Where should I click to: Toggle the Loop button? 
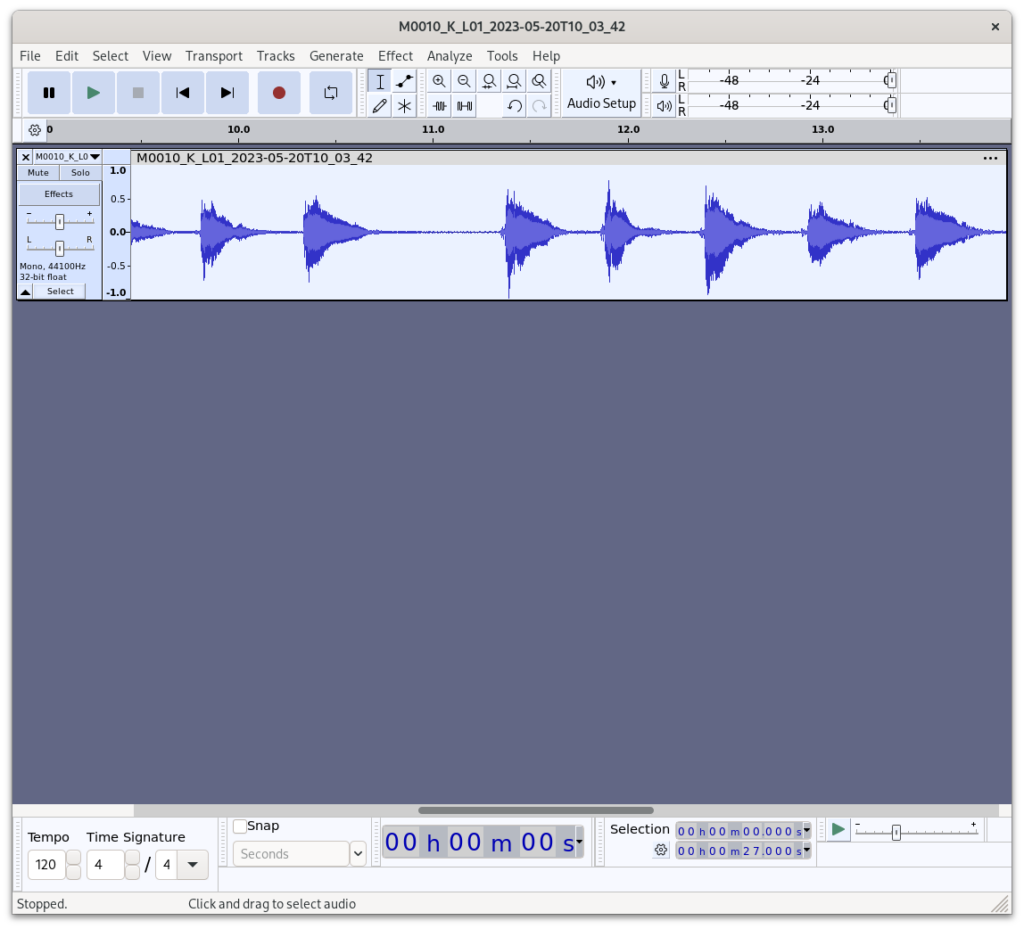tap(330, 93)
